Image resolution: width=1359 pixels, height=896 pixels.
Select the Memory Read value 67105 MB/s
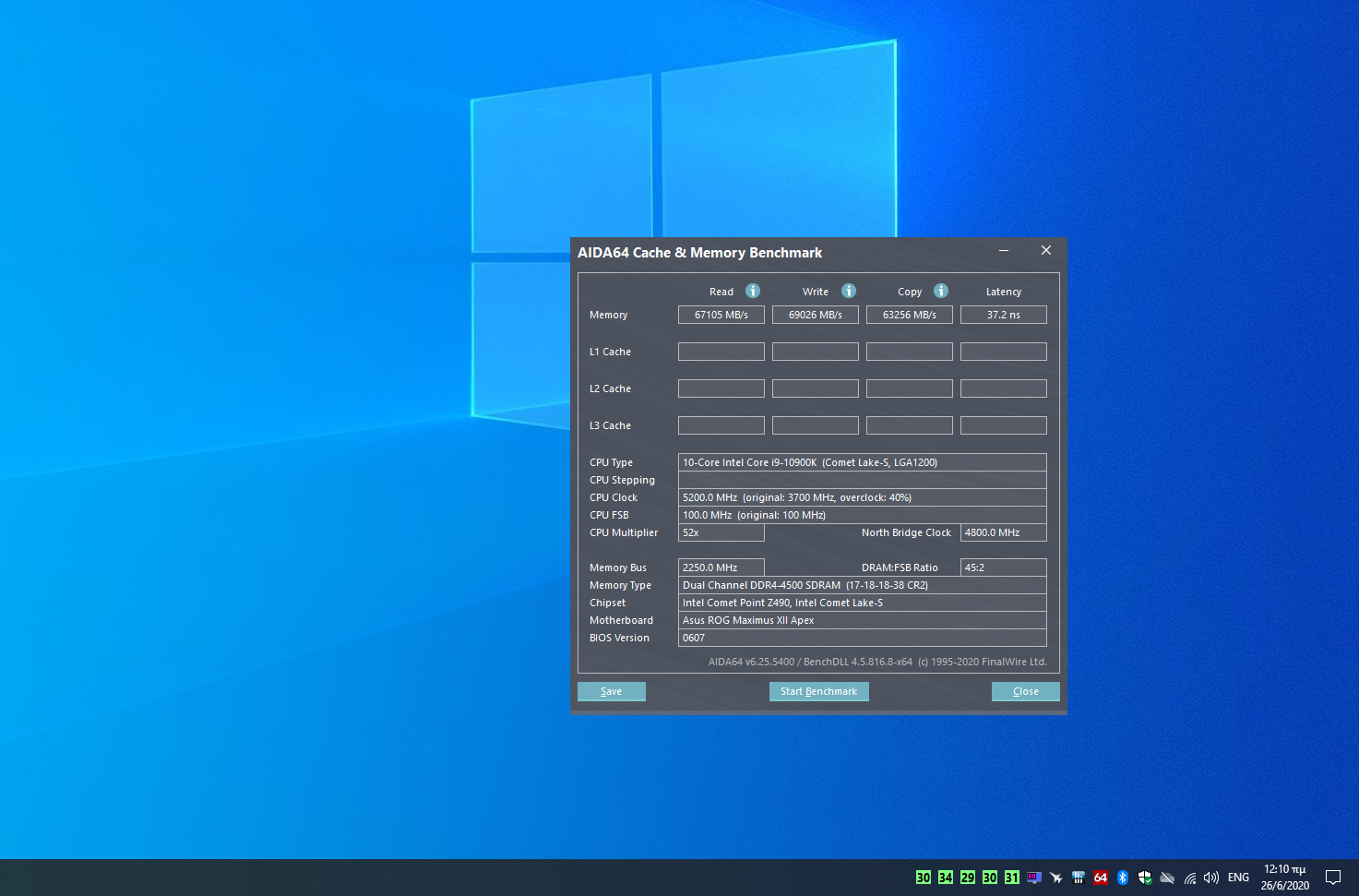(x=721, y=315)
